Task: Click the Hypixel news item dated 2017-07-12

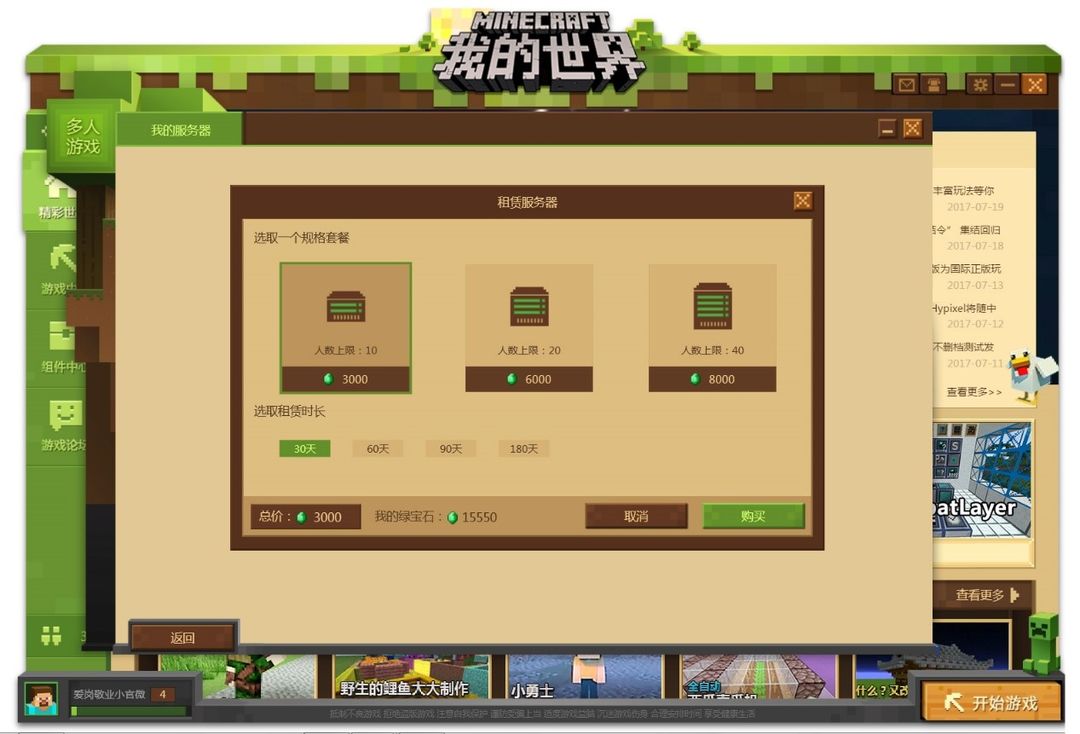Action: pos(968,315)
